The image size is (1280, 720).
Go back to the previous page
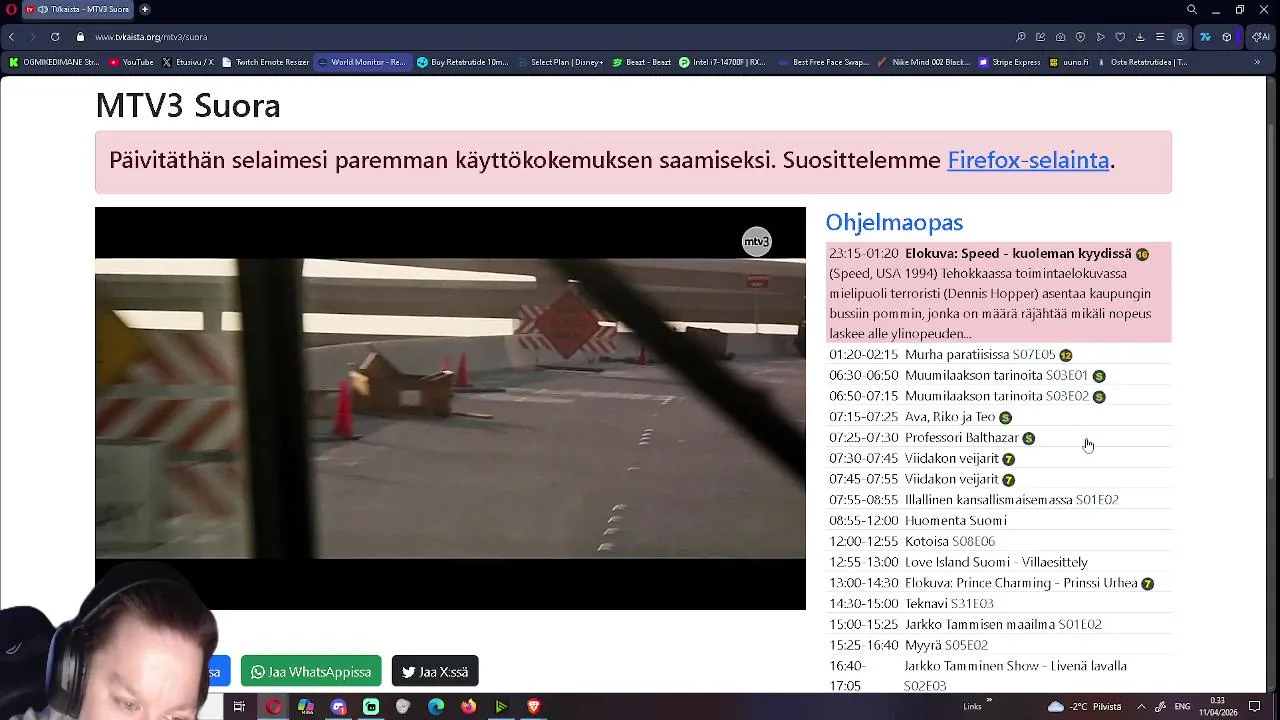pyautogui.click(x=11, y=37)
